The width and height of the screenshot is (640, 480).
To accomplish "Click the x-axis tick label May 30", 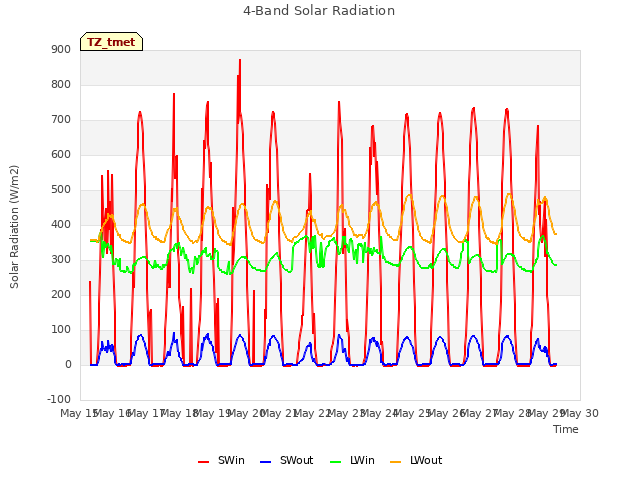I will tap(580, 414).
